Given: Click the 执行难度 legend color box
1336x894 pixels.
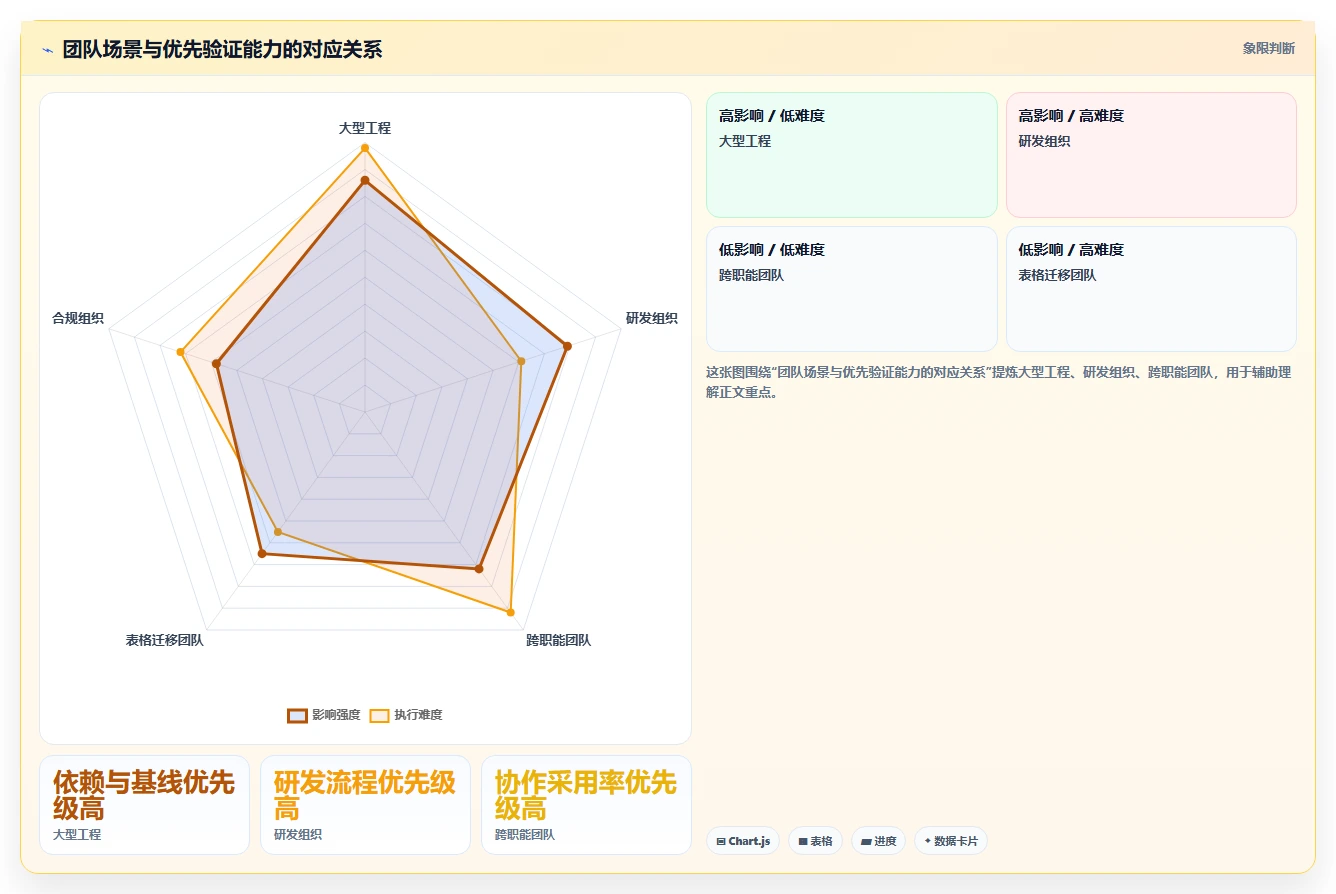Looking at the screenshot, I should 379,715.
